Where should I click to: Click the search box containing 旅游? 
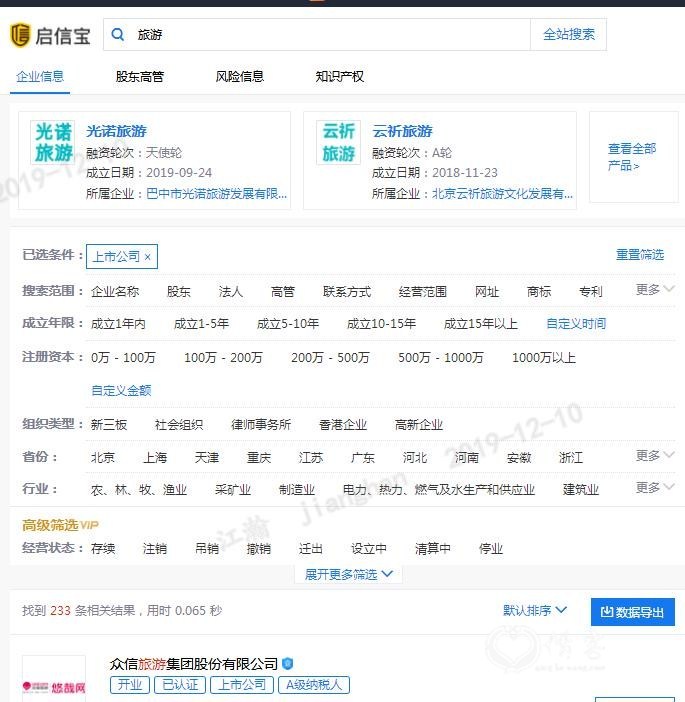tap(317, 34)
